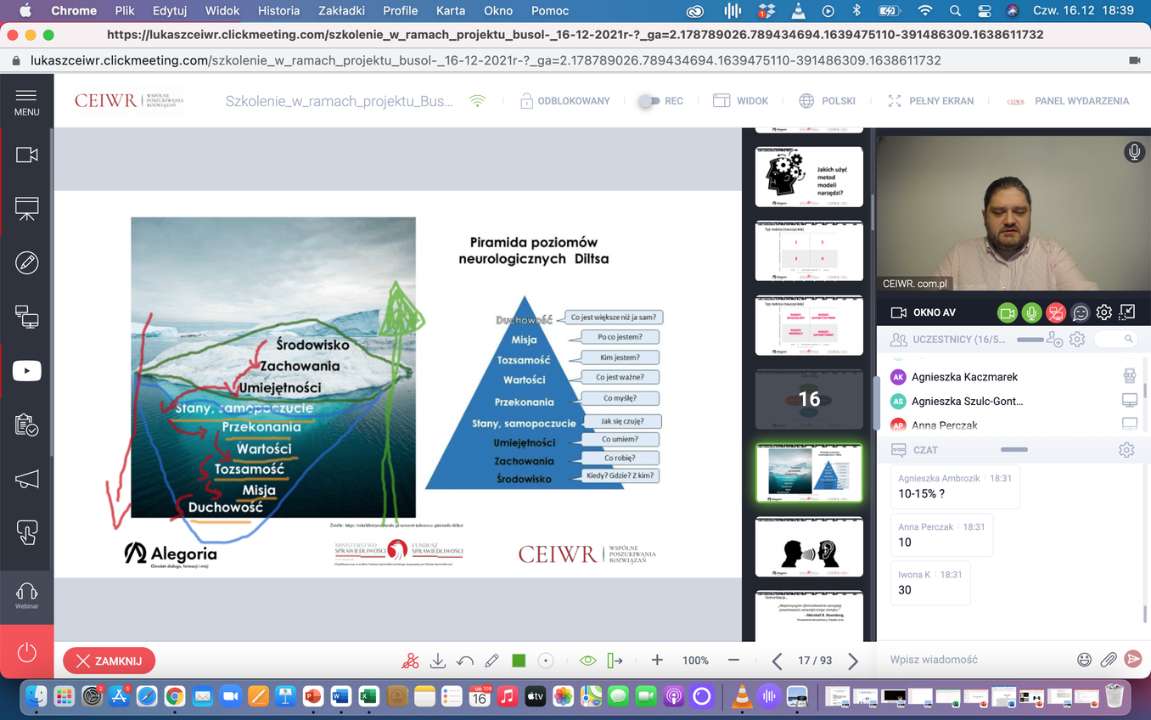Click the chat message input field
The image size is (1151, 720).
click(x=975, y=660)
